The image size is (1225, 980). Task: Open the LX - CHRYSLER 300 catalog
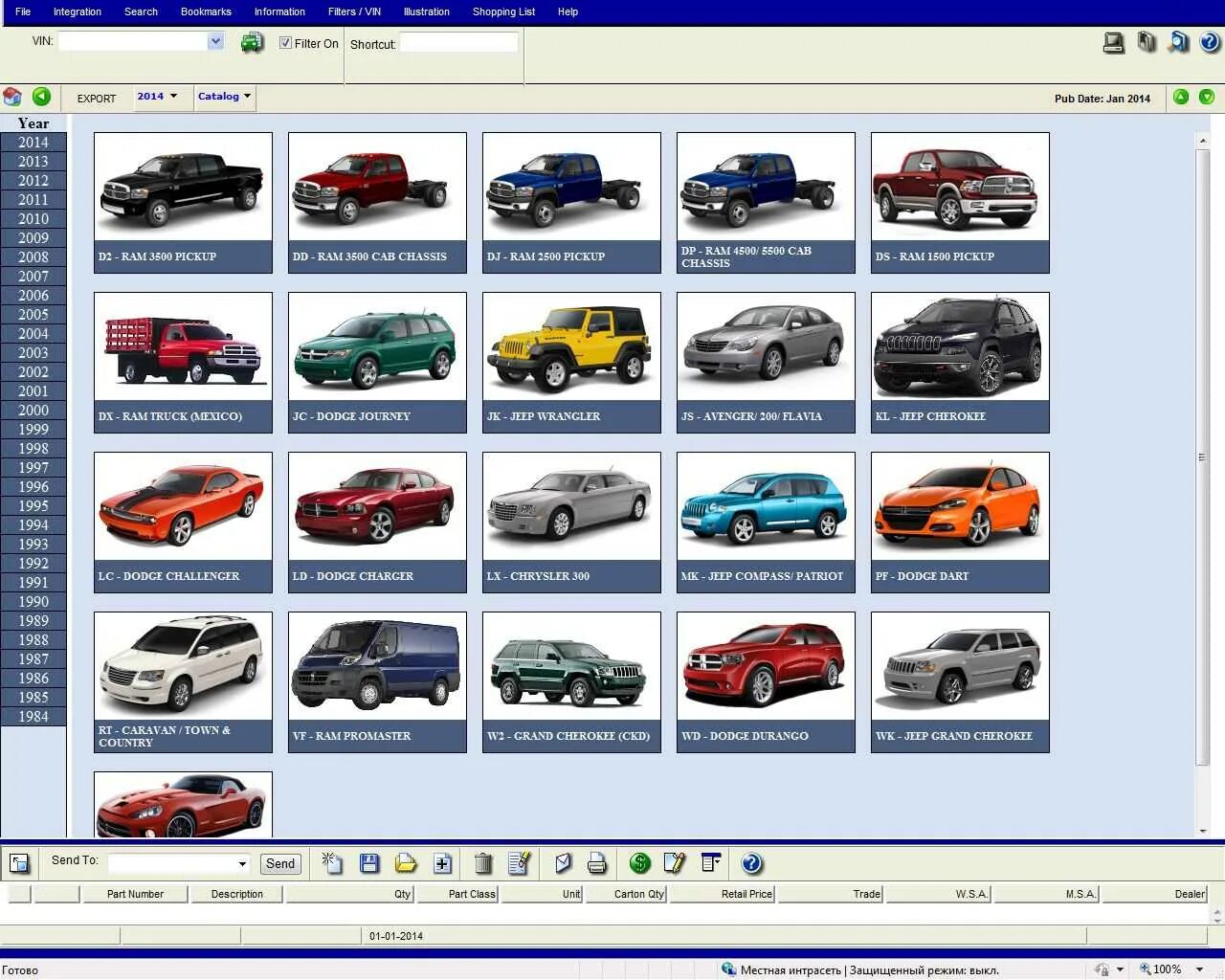click(571, 523)
